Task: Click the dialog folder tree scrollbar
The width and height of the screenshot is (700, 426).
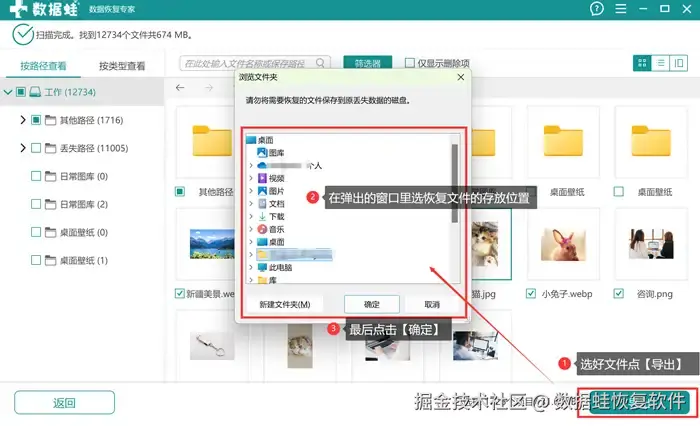Action: pos(454,184)
